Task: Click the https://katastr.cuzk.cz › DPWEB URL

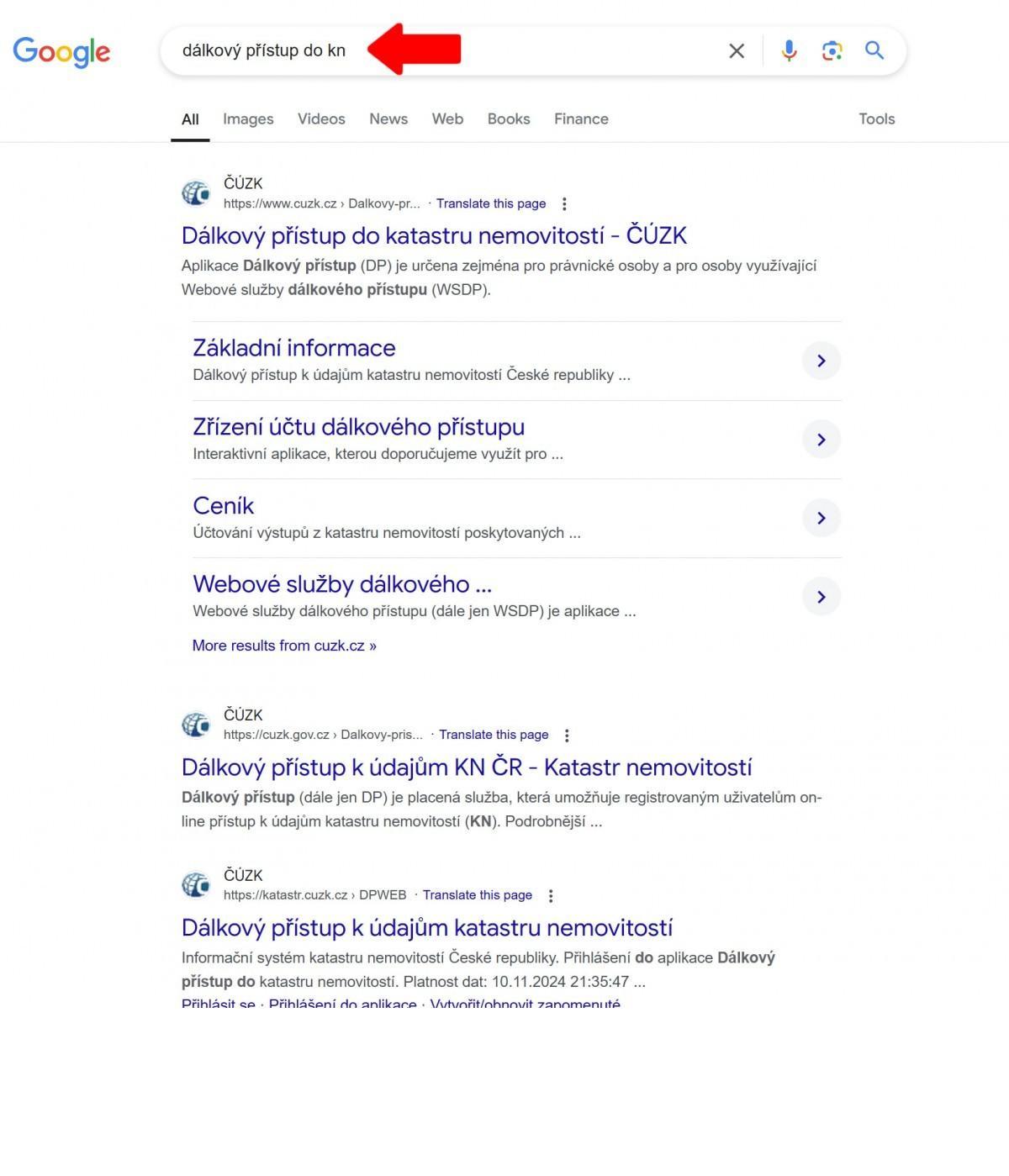Action: 314,895
